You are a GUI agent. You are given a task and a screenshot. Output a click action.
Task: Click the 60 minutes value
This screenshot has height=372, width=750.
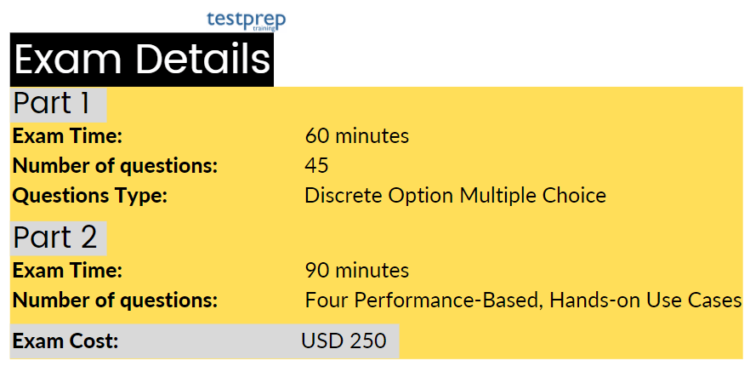(x=357, y=136)
